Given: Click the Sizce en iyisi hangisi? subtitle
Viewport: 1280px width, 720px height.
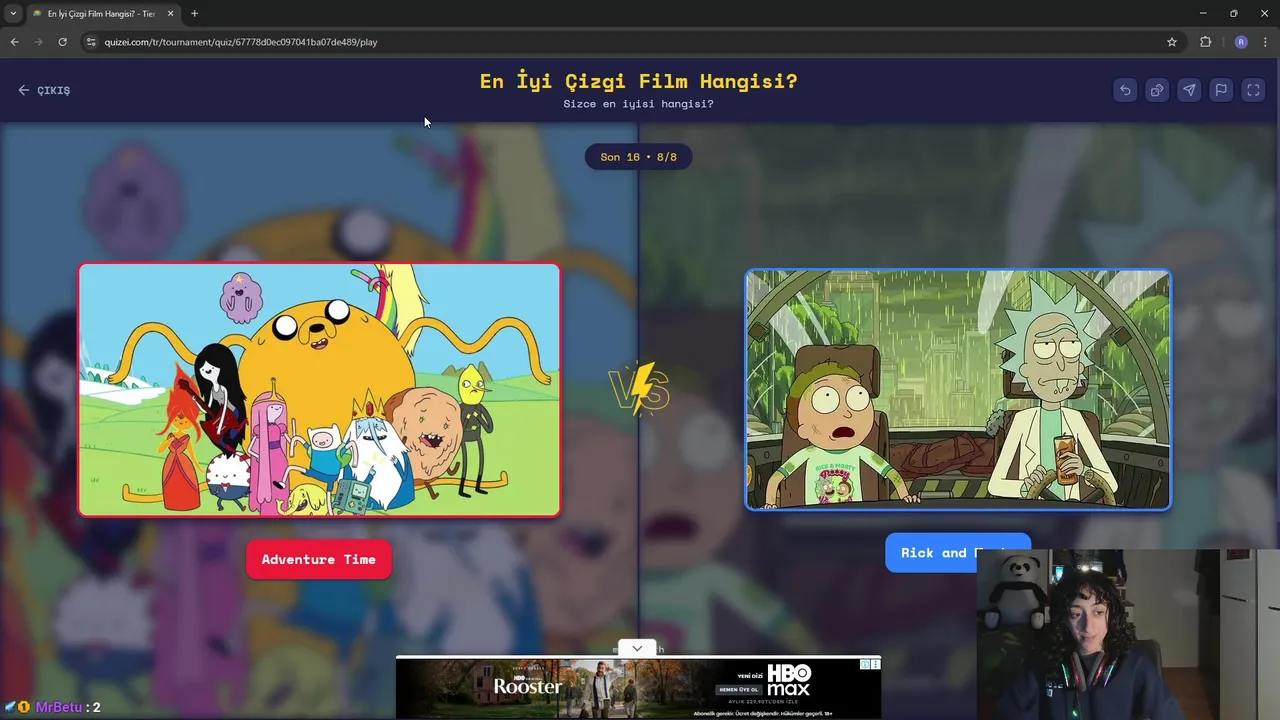Looking at the screenshot, I should pos(638,104).
